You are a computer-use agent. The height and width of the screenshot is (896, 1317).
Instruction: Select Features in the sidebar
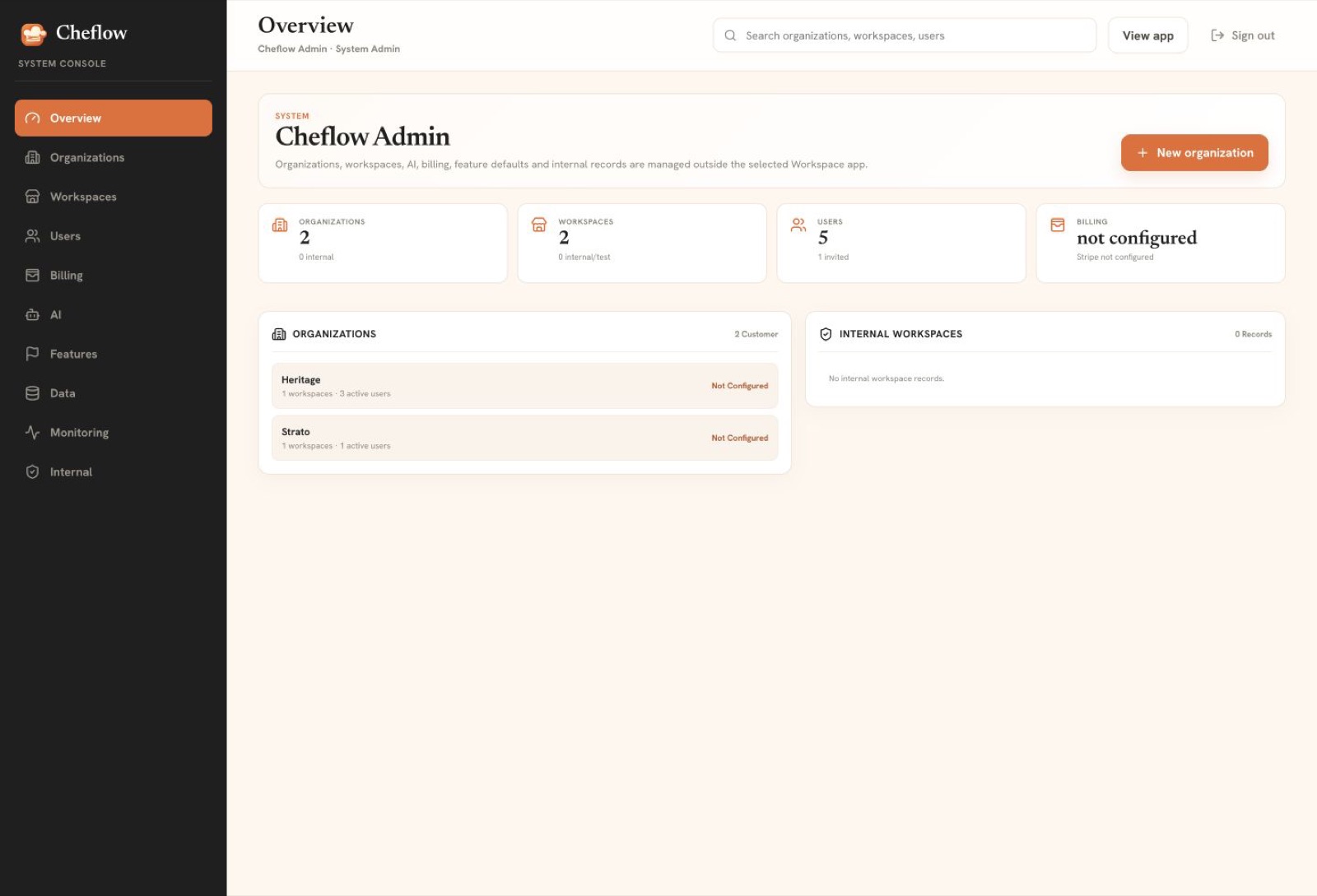[114, 354]
